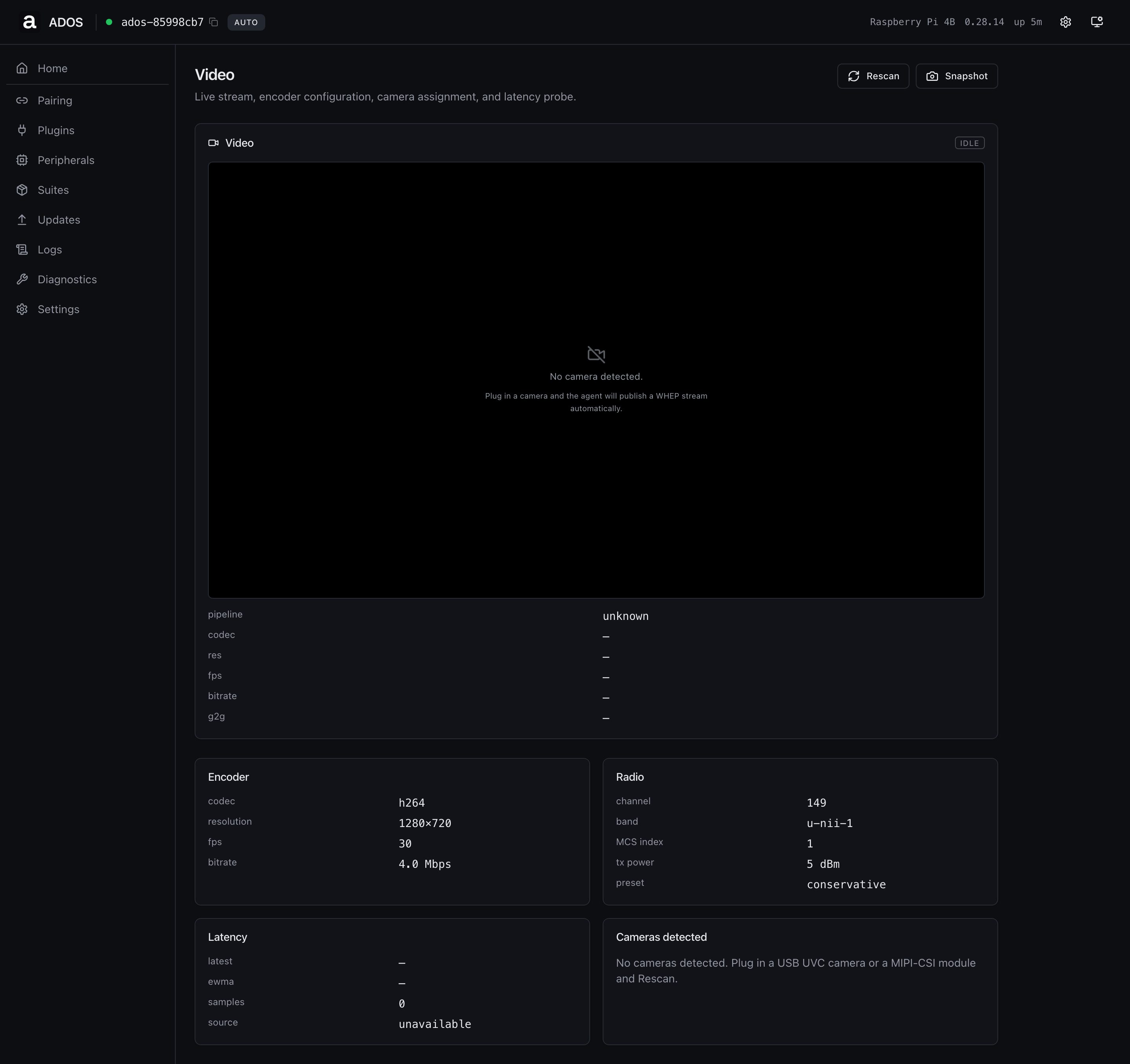Open the Pairing section
Screen dimensions: 1130x1064
[x=87, y=100]
